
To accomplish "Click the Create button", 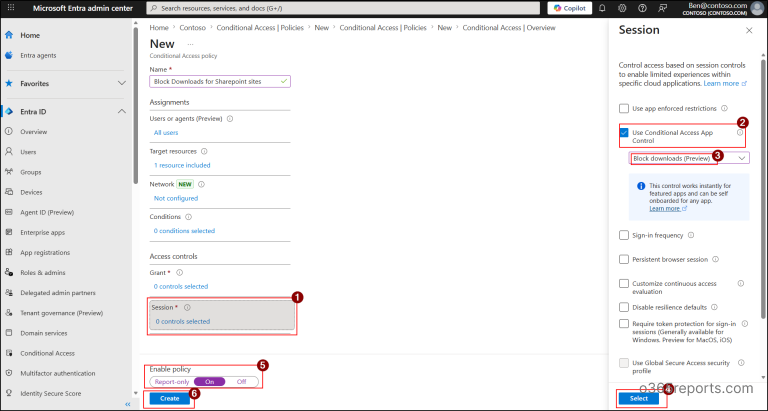I will point(169,398).
